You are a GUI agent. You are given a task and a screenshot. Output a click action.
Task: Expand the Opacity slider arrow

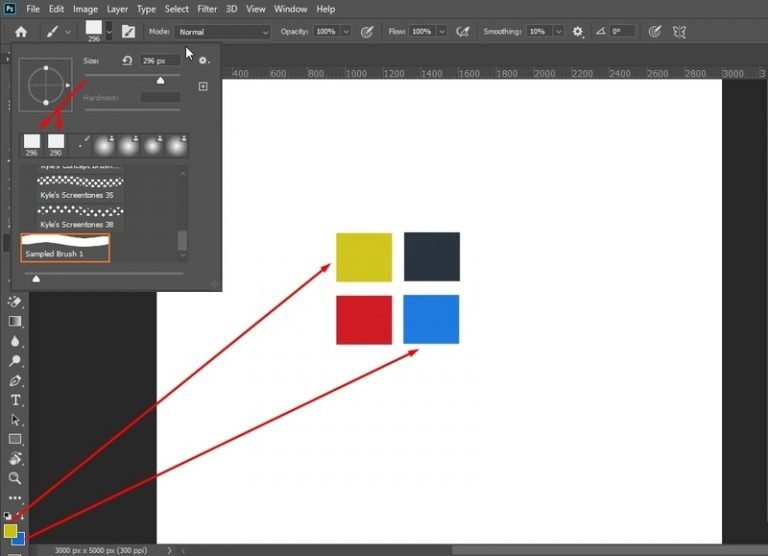(346, 31)
